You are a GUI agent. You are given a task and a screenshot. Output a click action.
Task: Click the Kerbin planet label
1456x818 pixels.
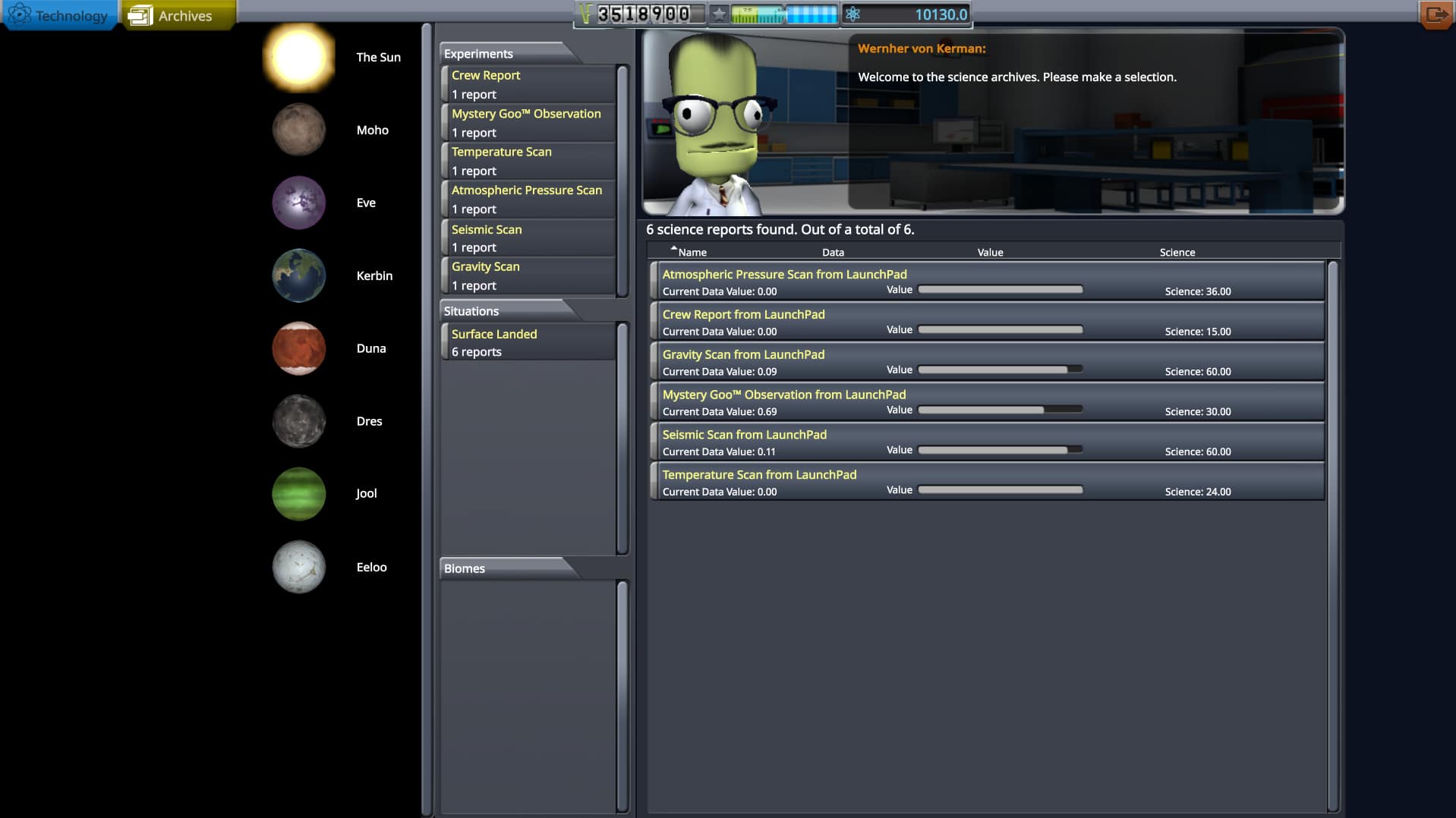pyautogui.click(x=374, y=275)
